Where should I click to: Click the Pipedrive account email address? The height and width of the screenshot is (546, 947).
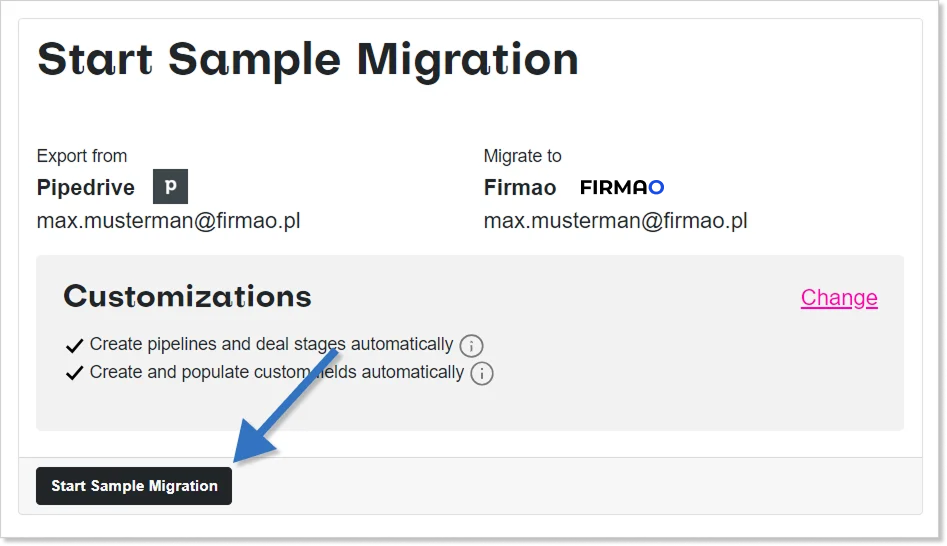coord(168,221)
